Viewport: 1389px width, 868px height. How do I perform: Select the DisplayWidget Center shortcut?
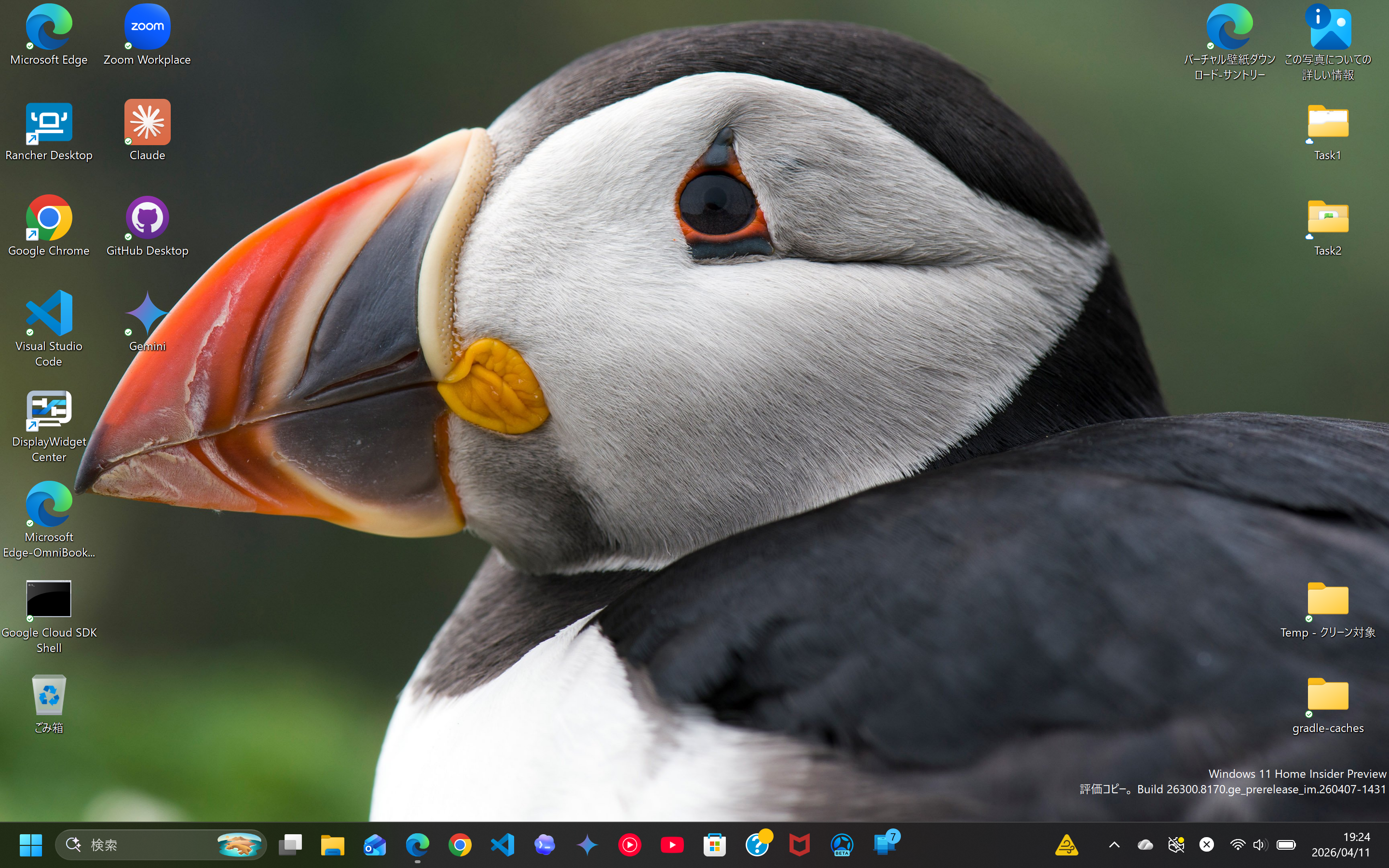coord(49,410)
